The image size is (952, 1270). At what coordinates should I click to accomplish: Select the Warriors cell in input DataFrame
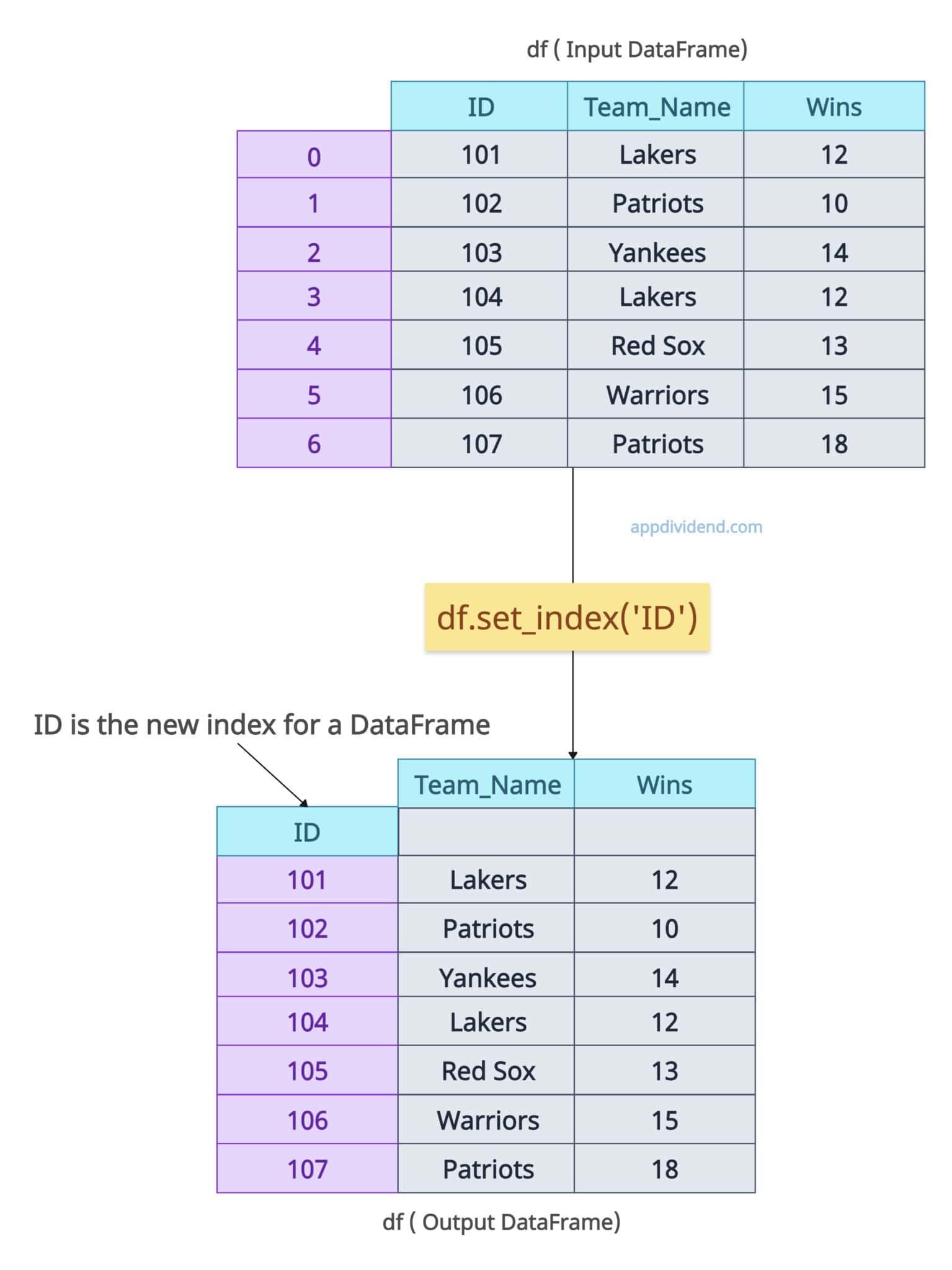click(x=656, y=395)
